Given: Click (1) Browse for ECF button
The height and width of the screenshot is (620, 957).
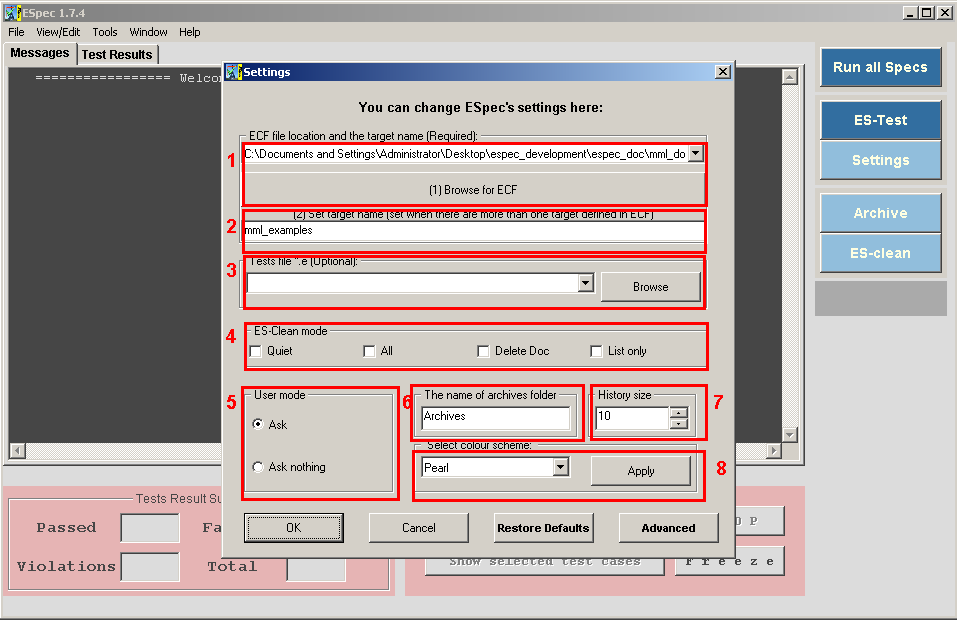Looking at the screenshot, I should 474,190.
